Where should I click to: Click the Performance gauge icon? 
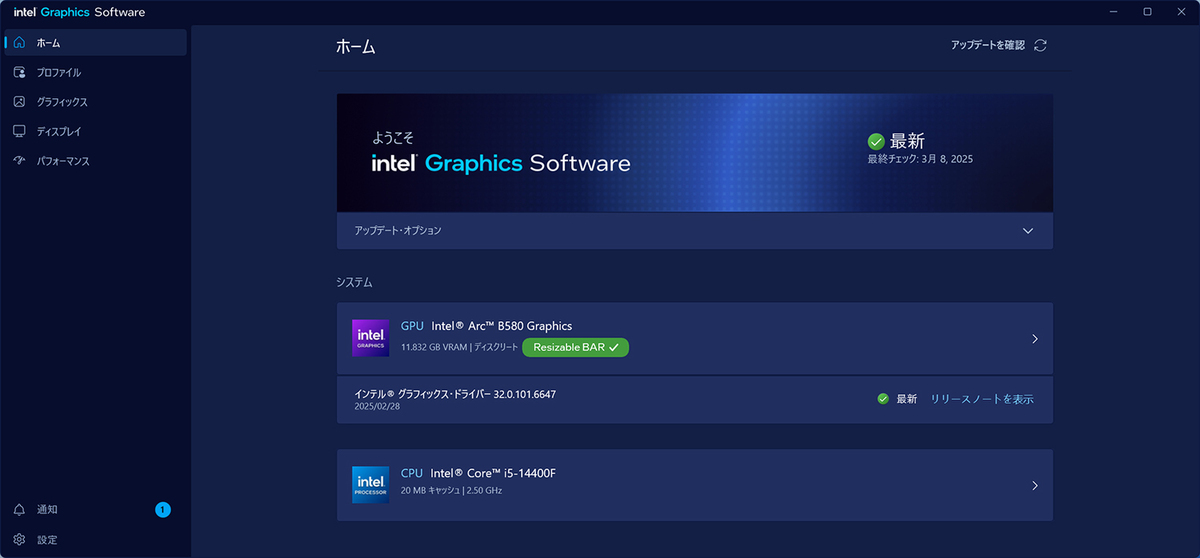[19, 161]
